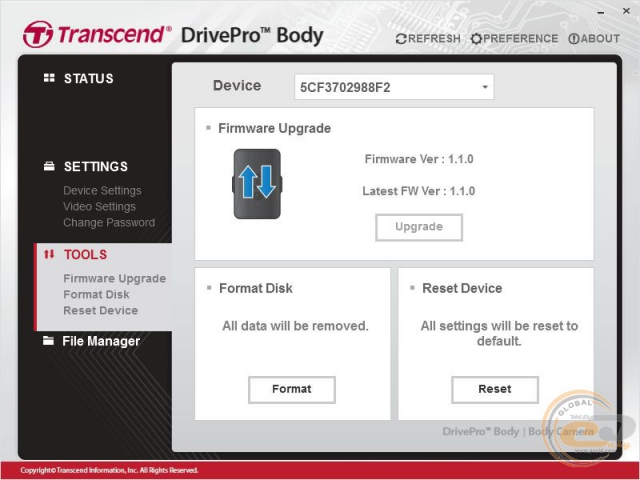
Task: Select Reset Device in sidebar
Action: (x=101, y=310)
